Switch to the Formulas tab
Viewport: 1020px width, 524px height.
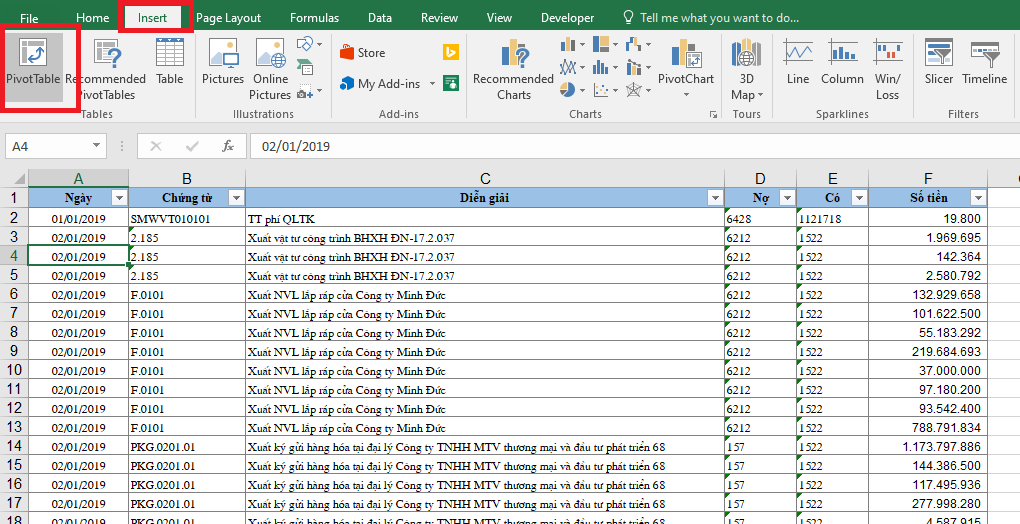tap(314, 18)
